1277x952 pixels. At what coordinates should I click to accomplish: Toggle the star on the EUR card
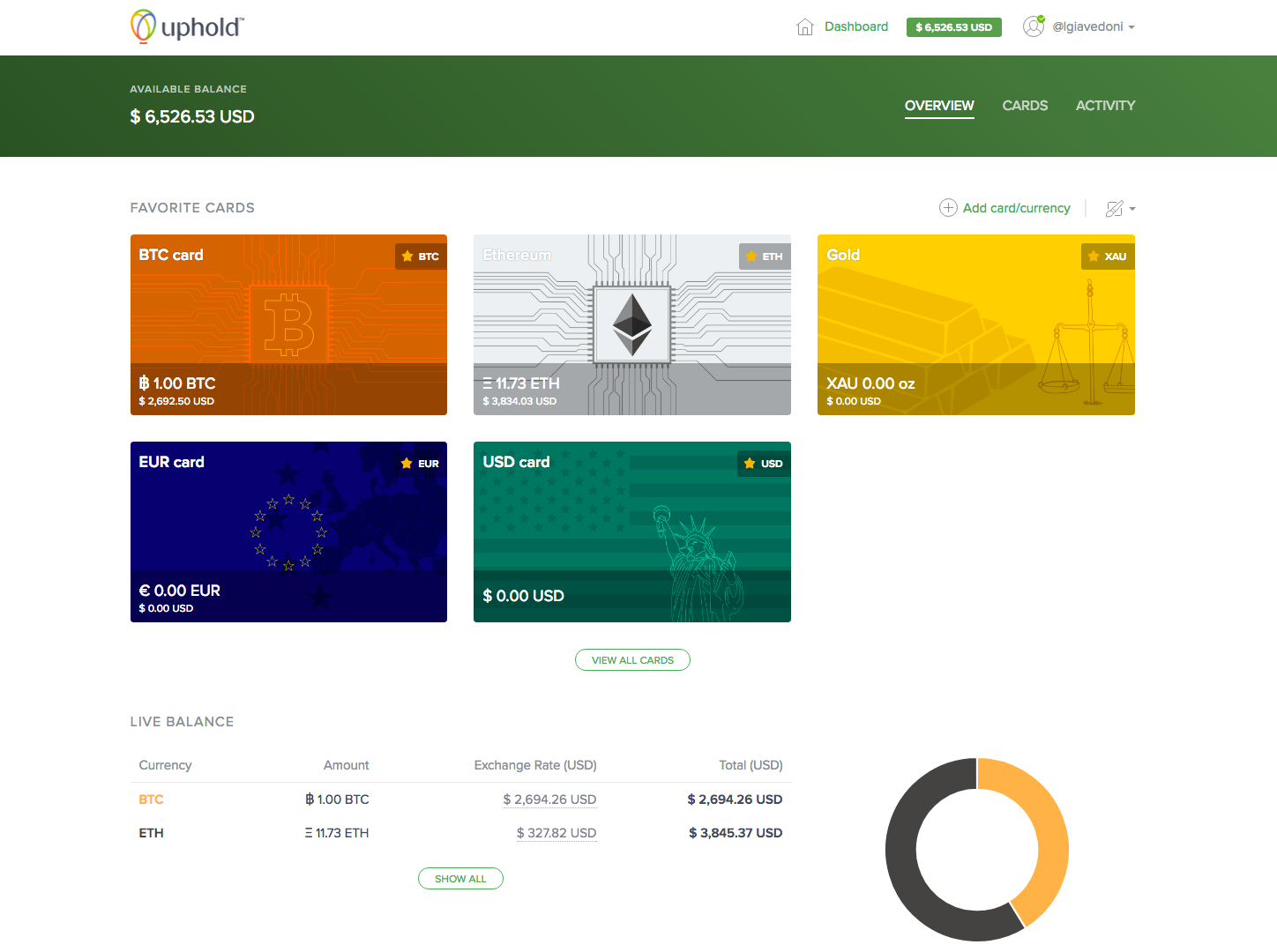[x=407, y=464]
